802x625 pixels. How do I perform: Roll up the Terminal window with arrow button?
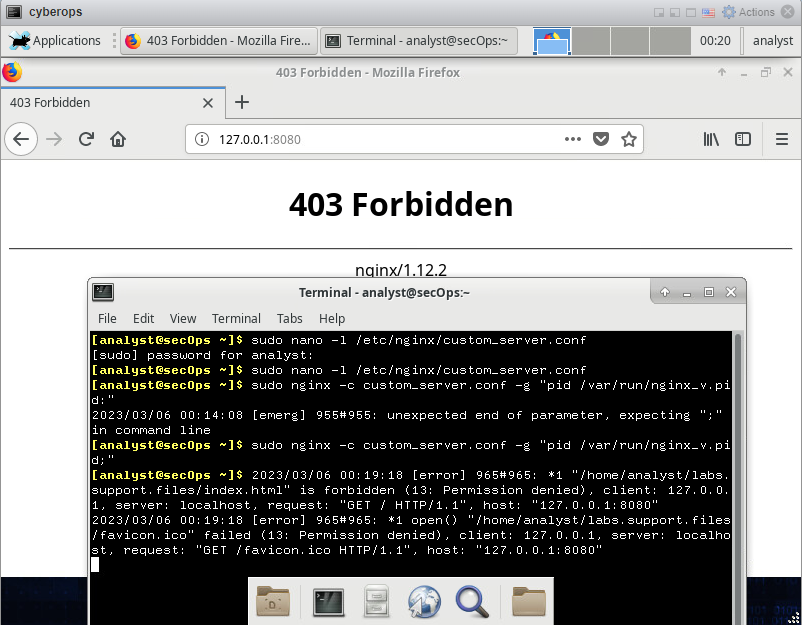tap(664, 292)
